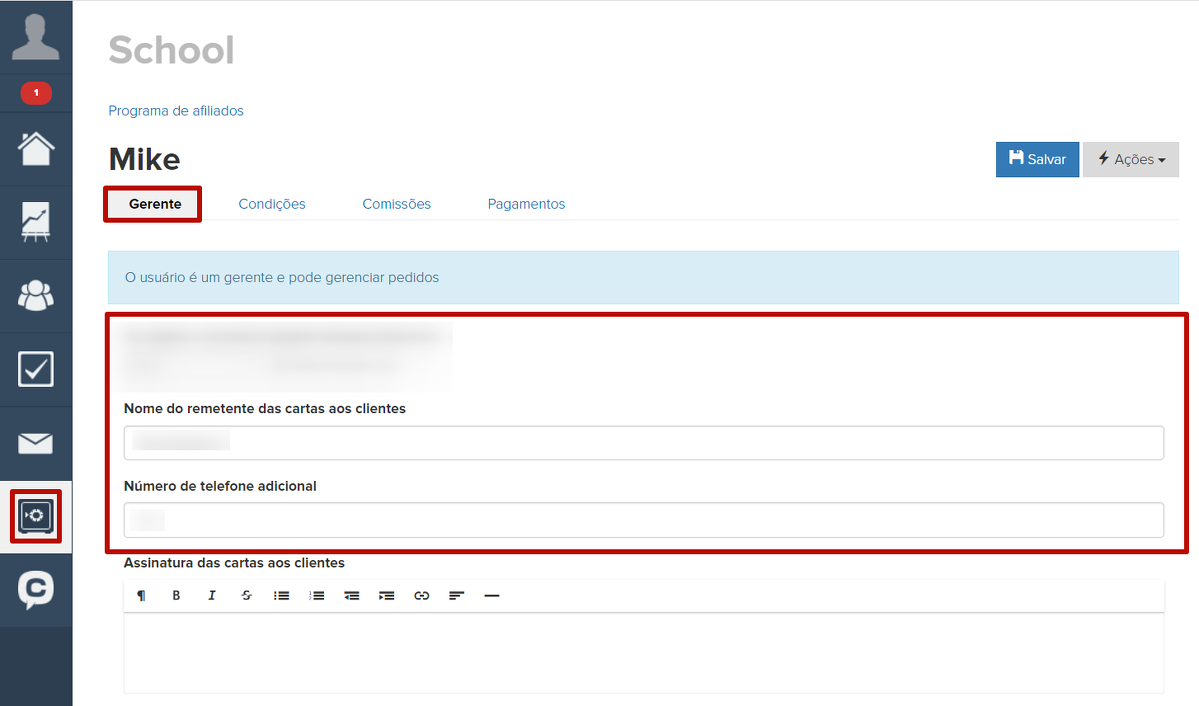Open the users group icon in sidebar
Screen dimensions: 1199x706
coord(36,295)
